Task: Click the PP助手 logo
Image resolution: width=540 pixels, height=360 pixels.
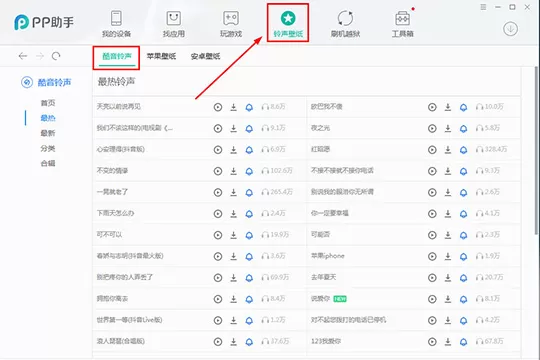Action: (x=44, y=22)
